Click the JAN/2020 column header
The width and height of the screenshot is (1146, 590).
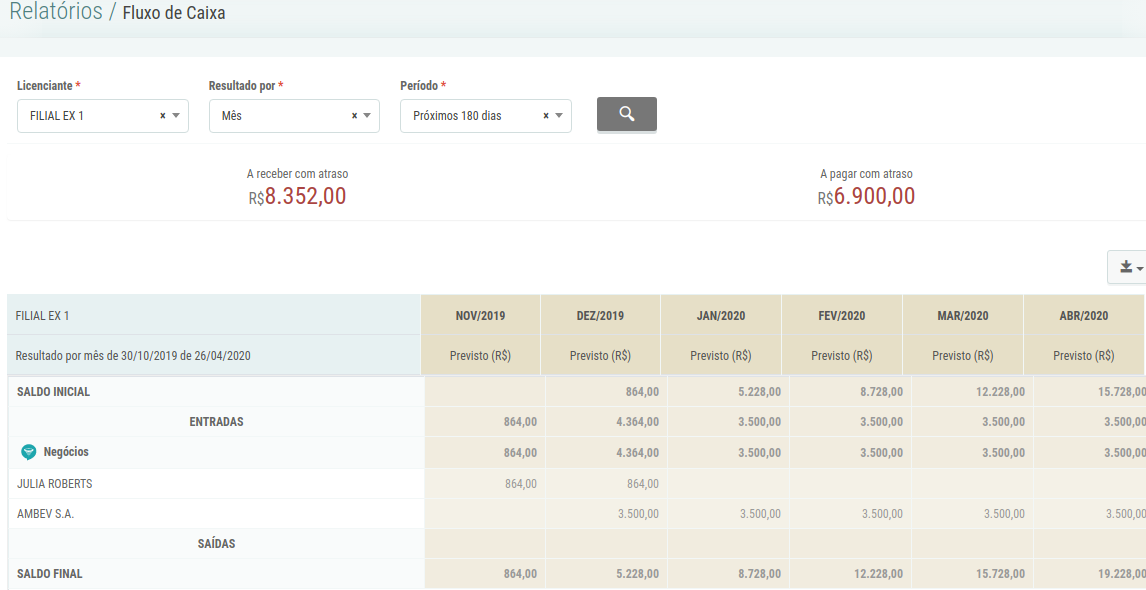point(721,316)
